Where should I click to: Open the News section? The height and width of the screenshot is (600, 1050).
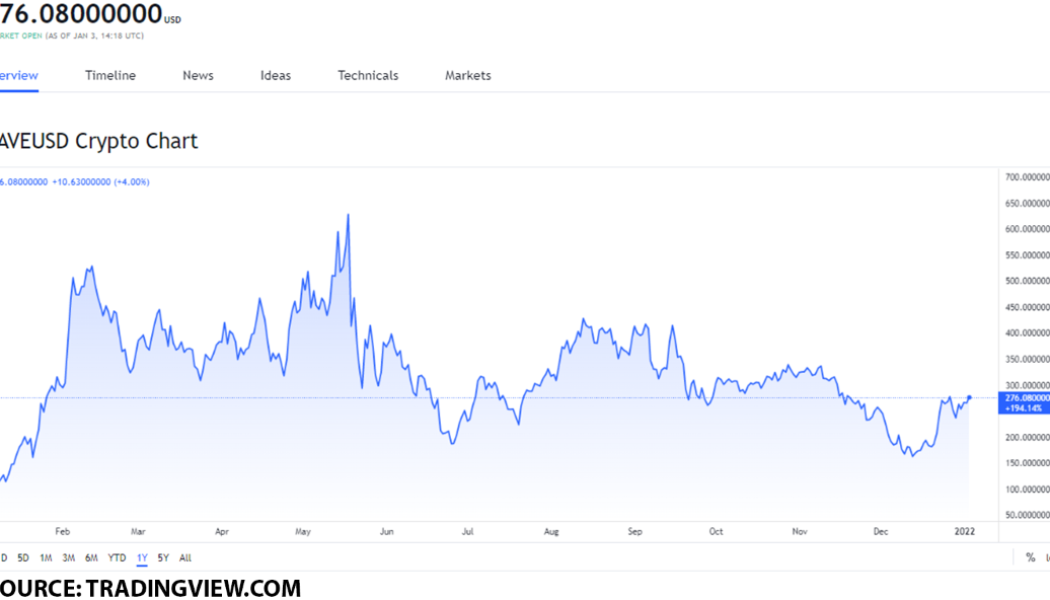[197, 75]
